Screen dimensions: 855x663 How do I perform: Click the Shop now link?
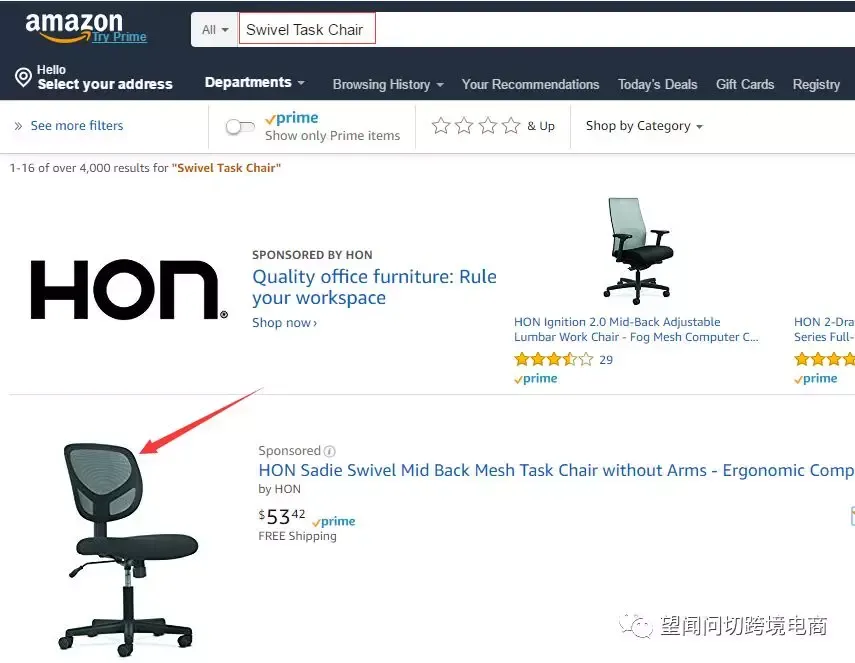(x=284, y=323)
